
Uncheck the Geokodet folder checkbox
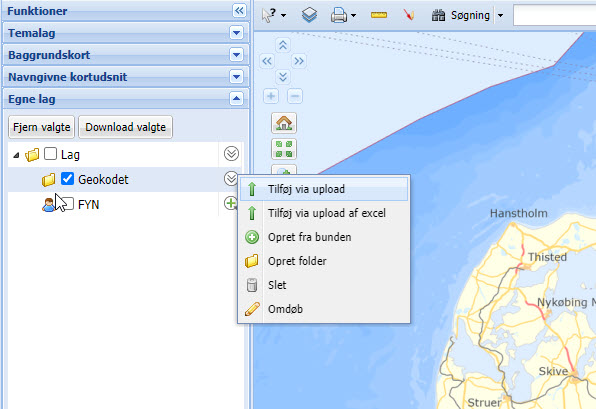click(67, 178)
